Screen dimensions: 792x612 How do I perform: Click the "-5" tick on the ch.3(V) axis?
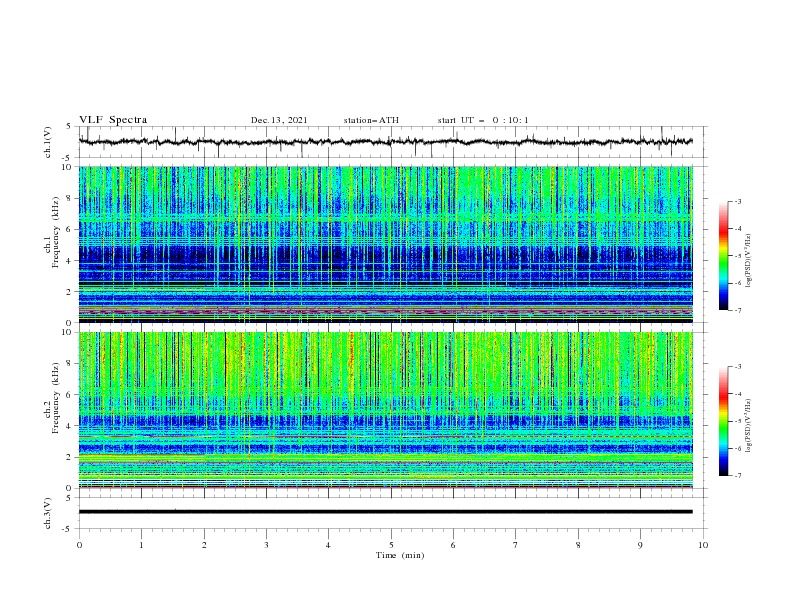(68, 529)
